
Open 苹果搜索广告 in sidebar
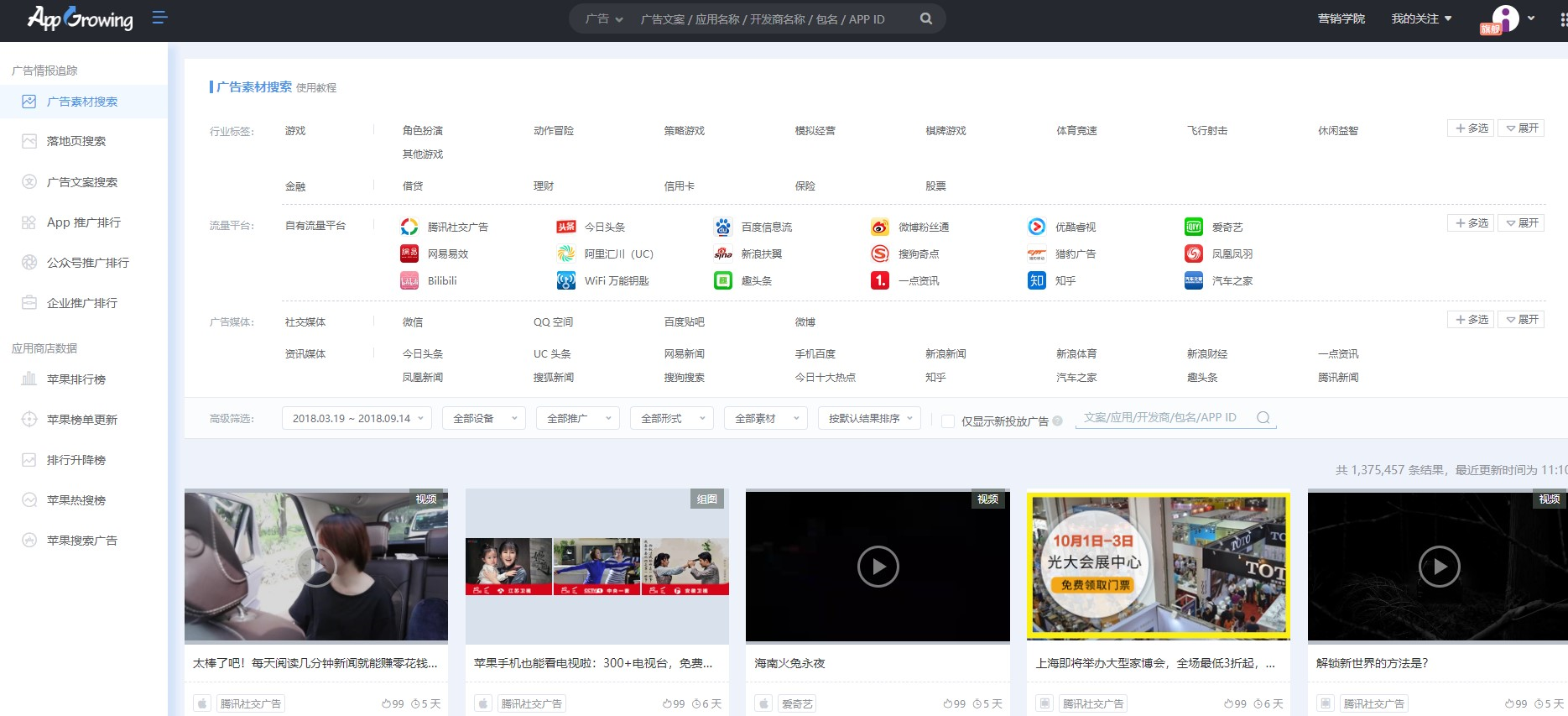[84, 541]
